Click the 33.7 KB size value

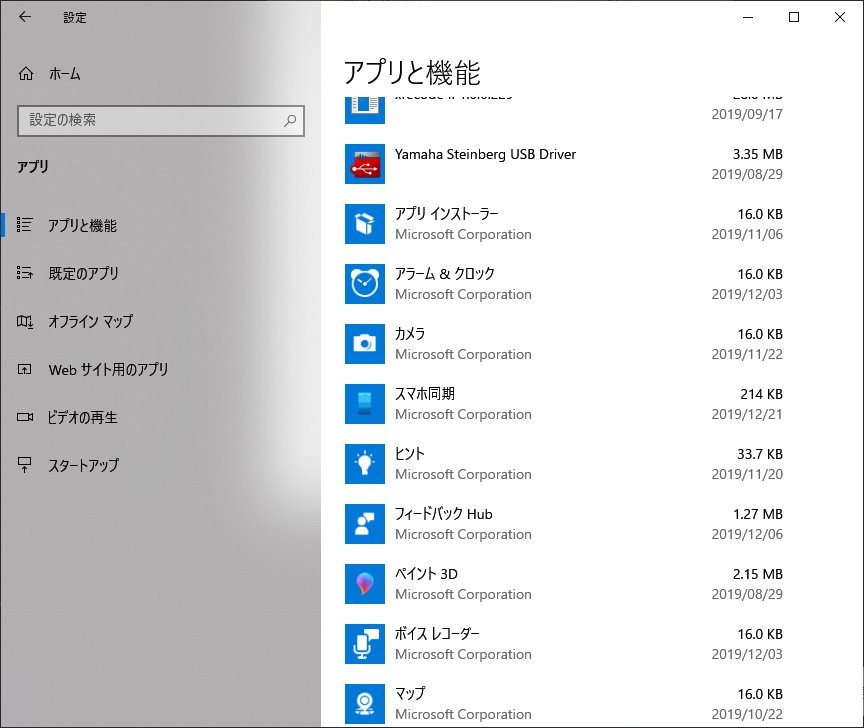click(760, 454)
